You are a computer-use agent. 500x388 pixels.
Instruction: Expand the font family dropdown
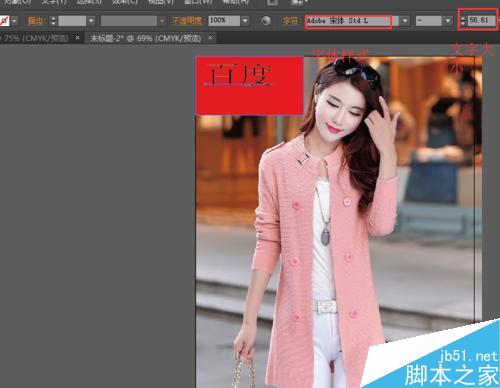coord(404,21)
